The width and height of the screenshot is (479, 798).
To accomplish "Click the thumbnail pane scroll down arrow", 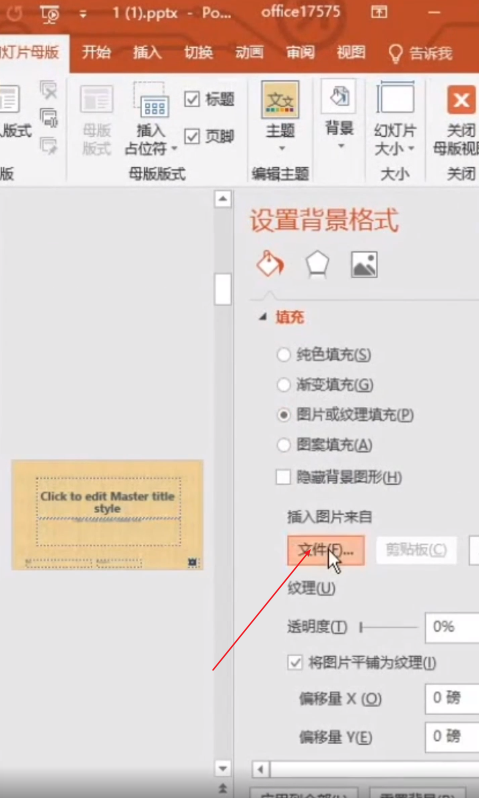I will (222, 768).
